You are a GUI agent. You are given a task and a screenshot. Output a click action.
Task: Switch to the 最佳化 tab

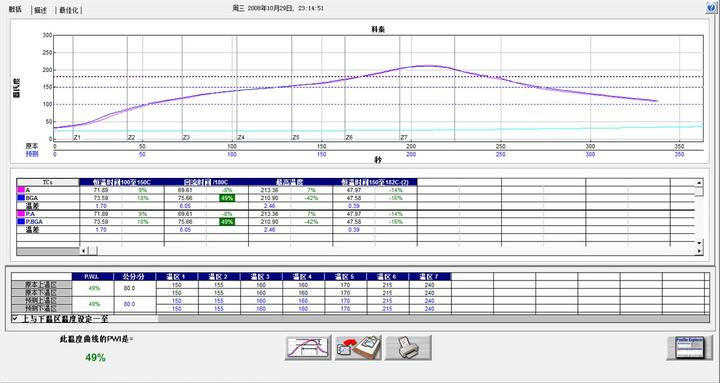coord(68,10)
